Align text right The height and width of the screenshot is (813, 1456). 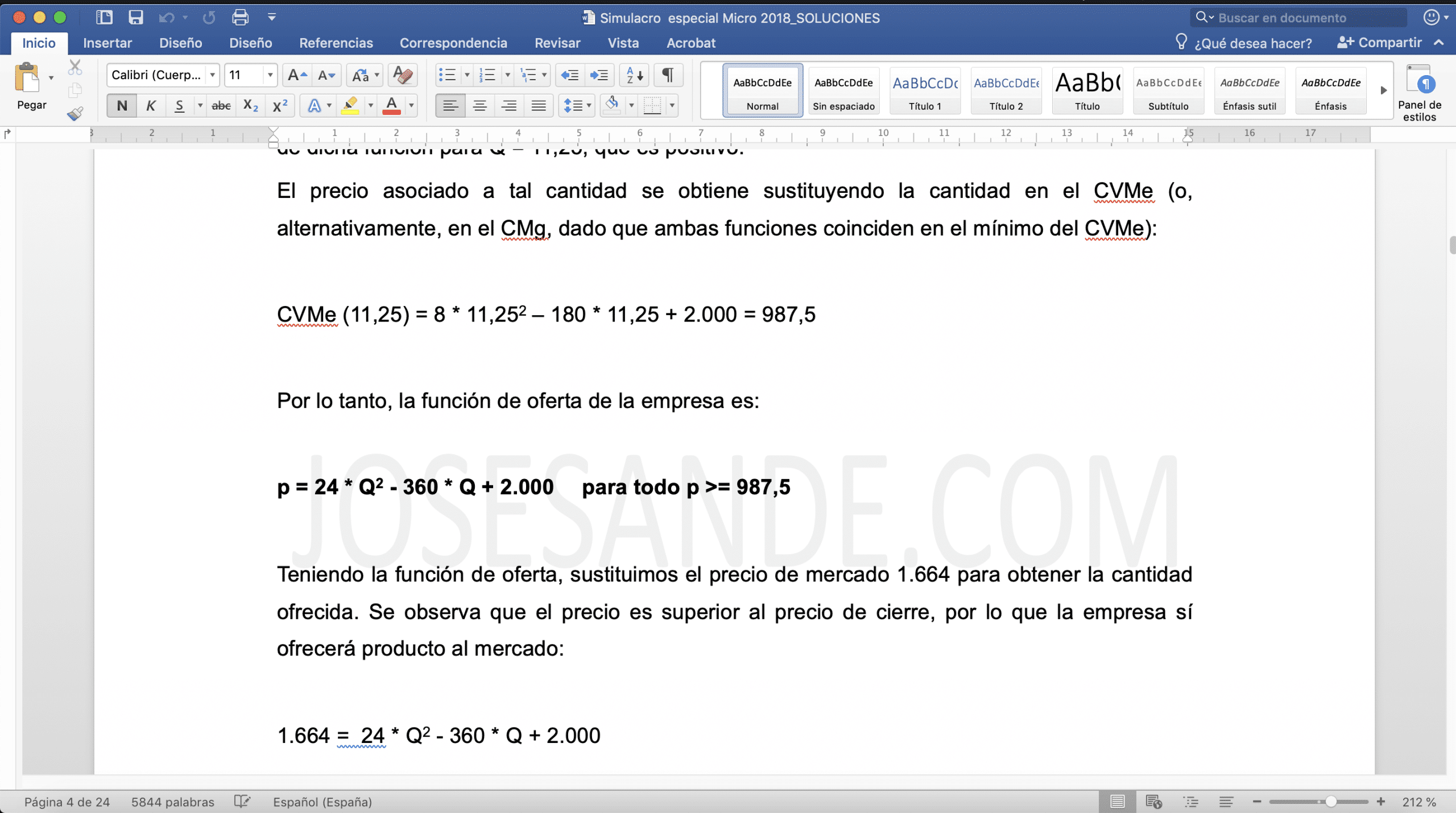click(x=509, y=106)
